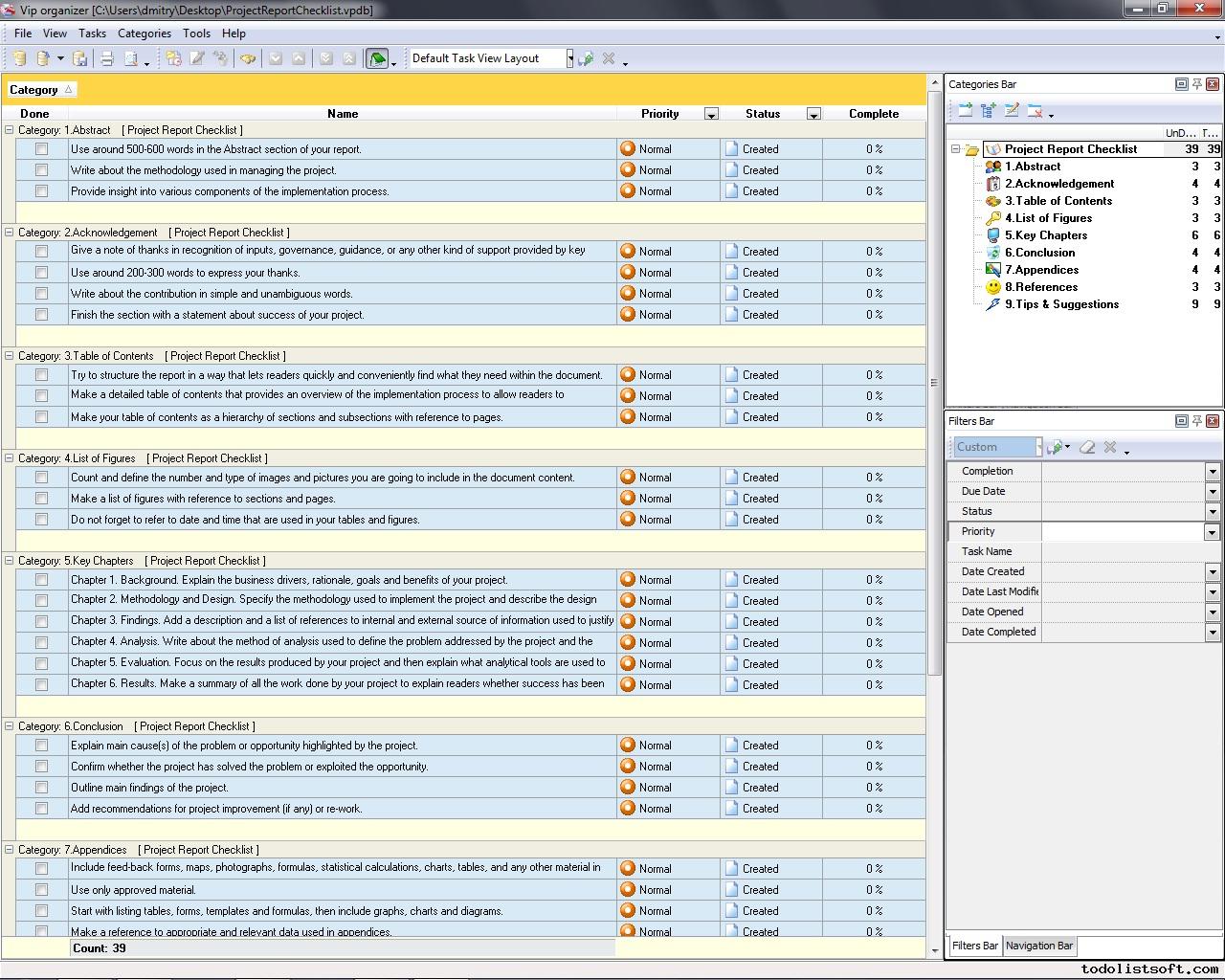1225x980 pixels.
Task: Click the Category grouping header button
Action: coord(41,90)
